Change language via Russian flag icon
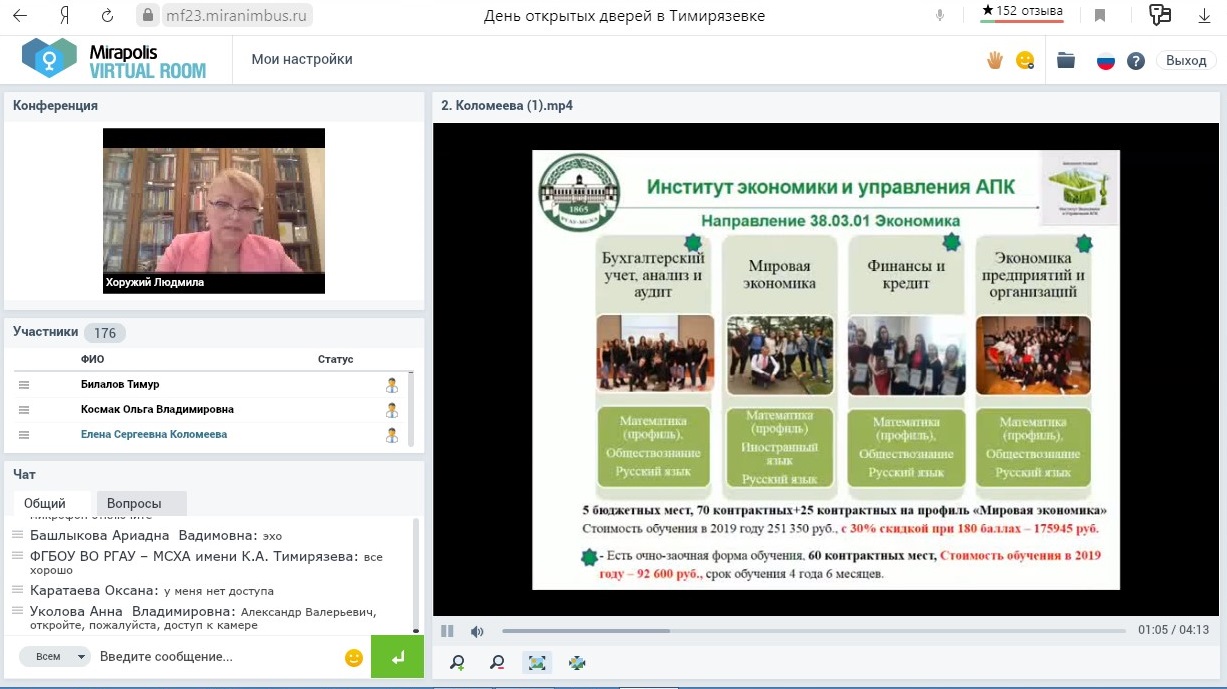Screen dimensions: 1227x689 [x=1106, y=61]
